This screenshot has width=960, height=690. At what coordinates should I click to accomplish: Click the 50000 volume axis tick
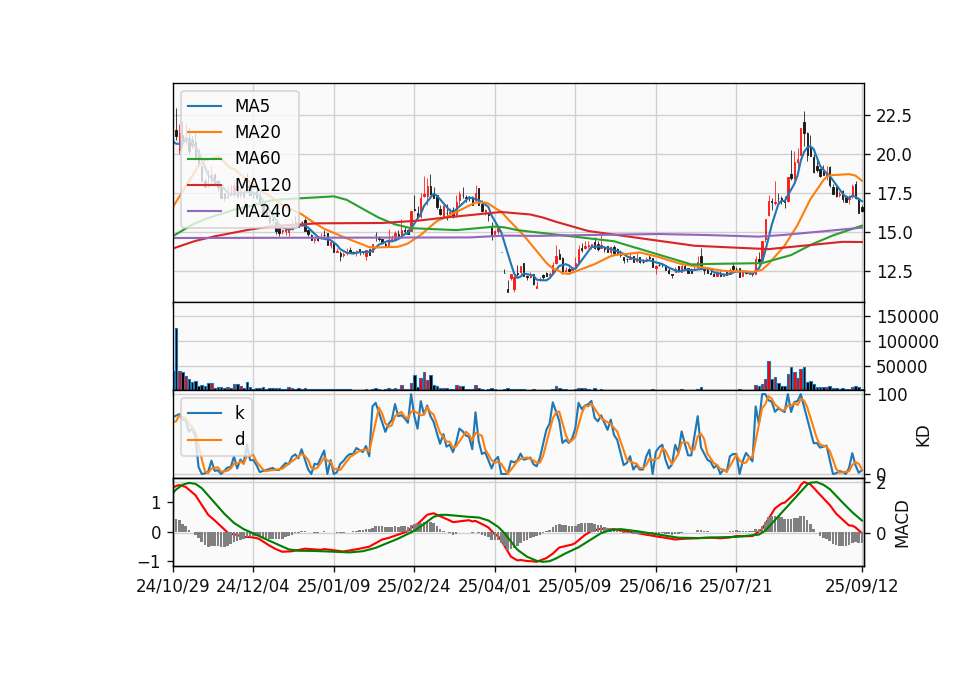(902, 367)
